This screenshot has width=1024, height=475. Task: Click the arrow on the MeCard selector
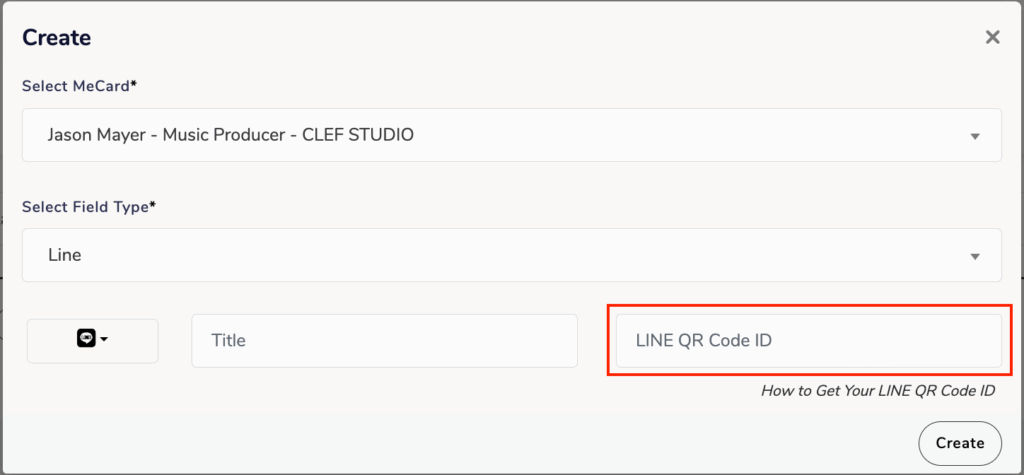tap(975, 137)
